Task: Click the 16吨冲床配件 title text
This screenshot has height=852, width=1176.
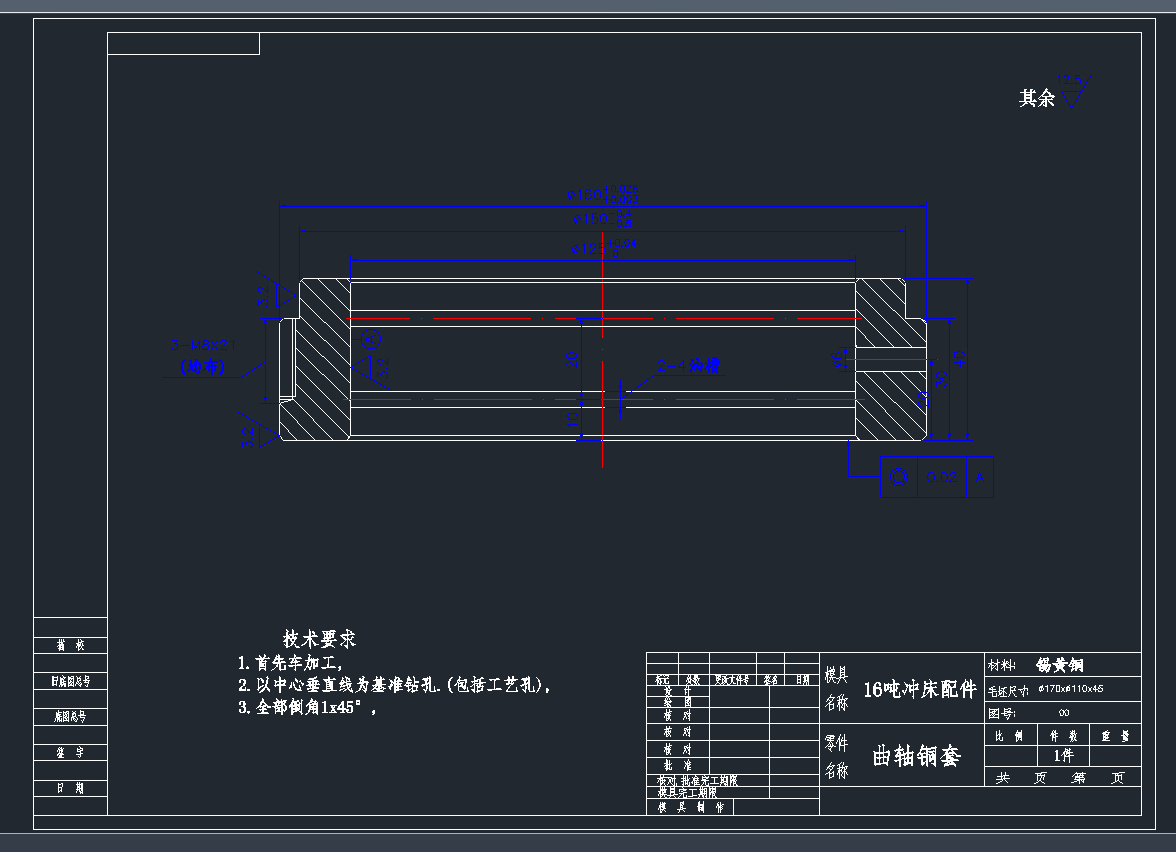Action: (920, 689)
